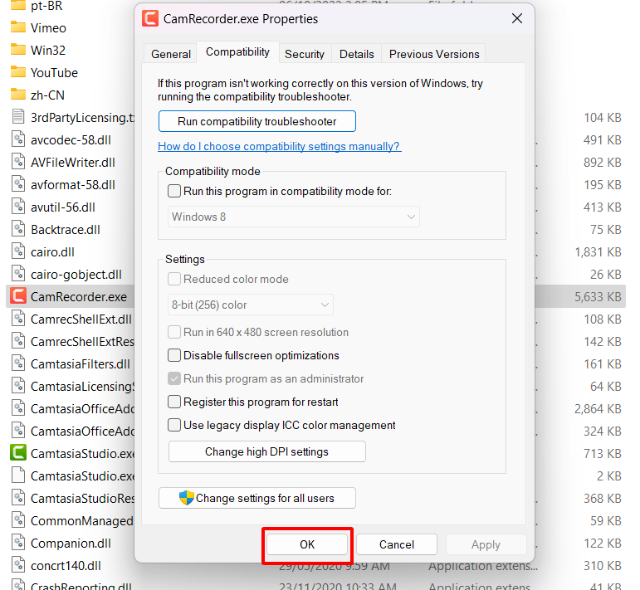Toggle Reduced color mode checkbox
The image size is (640, 590).
174,279
